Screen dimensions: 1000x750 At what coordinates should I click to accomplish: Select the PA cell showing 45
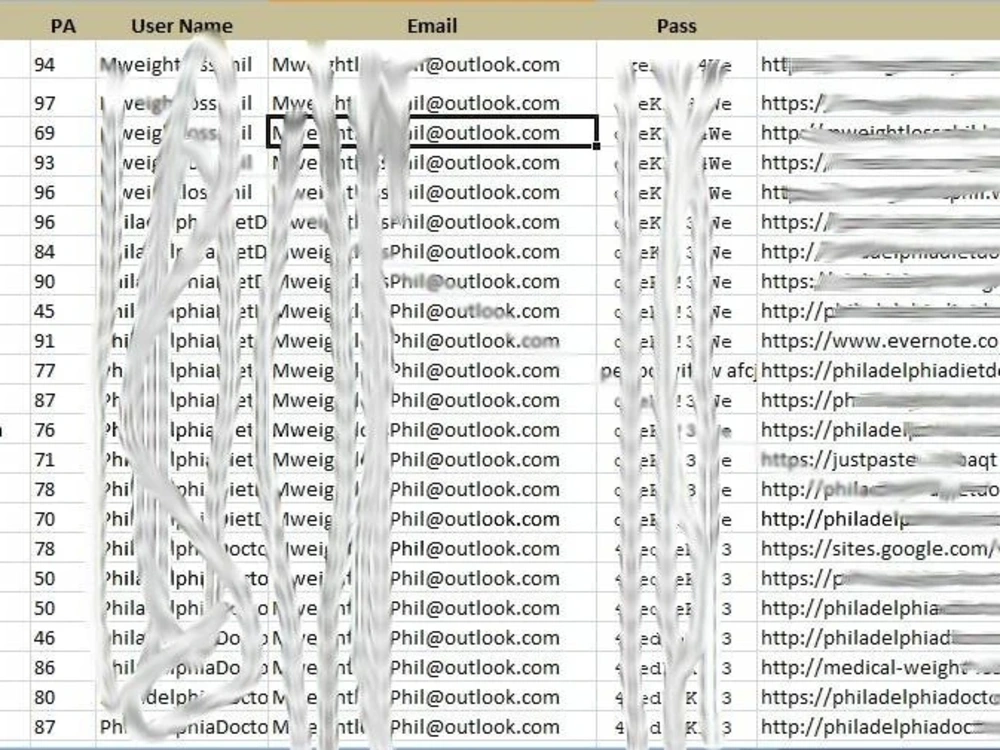(x=62, y=311)
